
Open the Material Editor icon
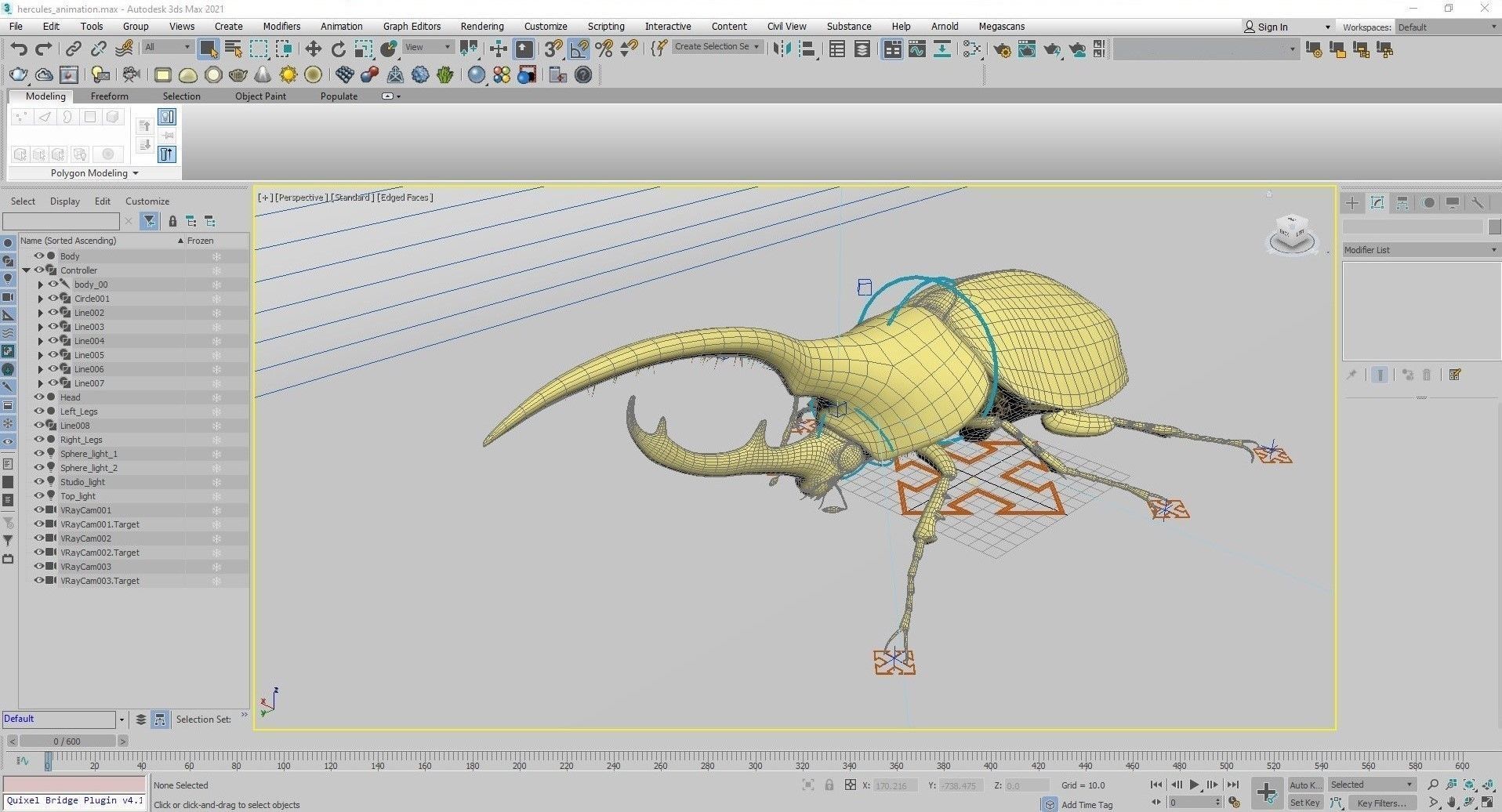pyautogui.click(x=972, y=49)
